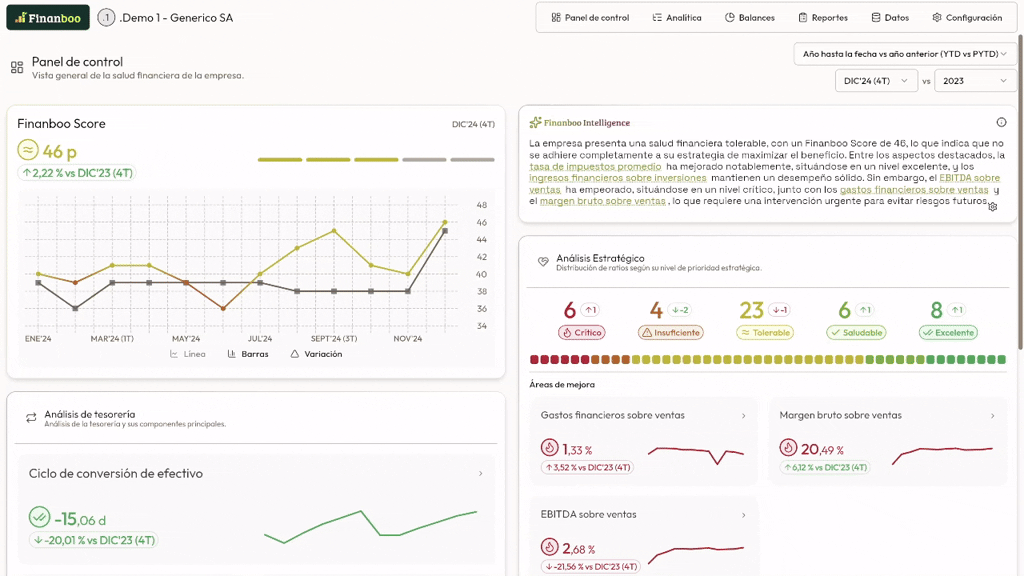Open the Analítica menu tab
Screen dimensions: 1024x576
click(x=677, y=18)
